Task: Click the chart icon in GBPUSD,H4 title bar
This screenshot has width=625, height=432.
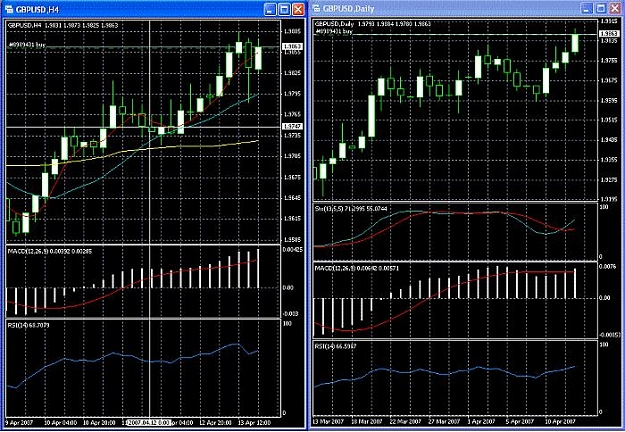Action: pos(9,9)
